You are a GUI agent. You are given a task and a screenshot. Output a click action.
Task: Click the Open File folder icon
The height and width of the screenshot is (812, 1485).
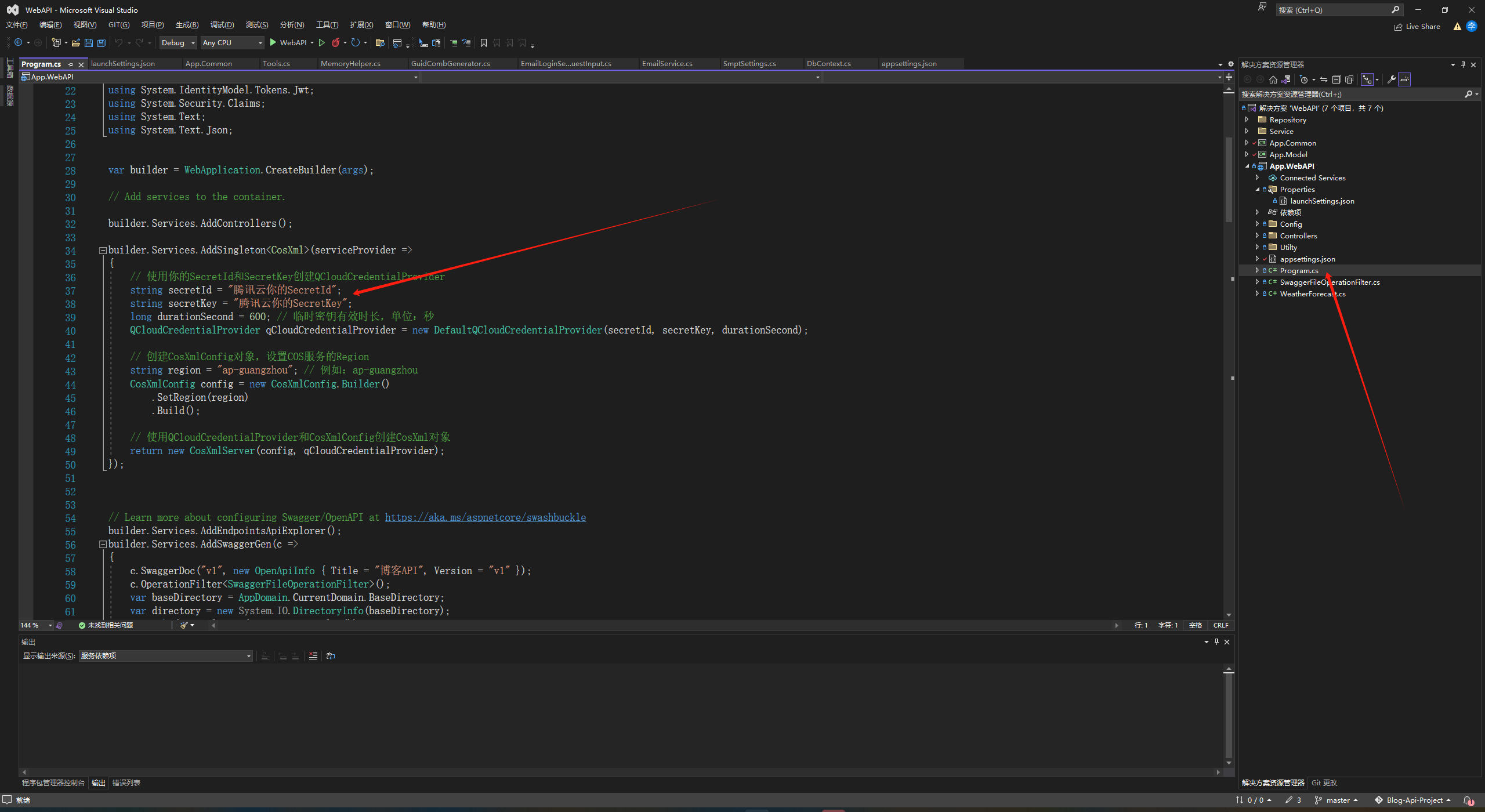[75, 42]
